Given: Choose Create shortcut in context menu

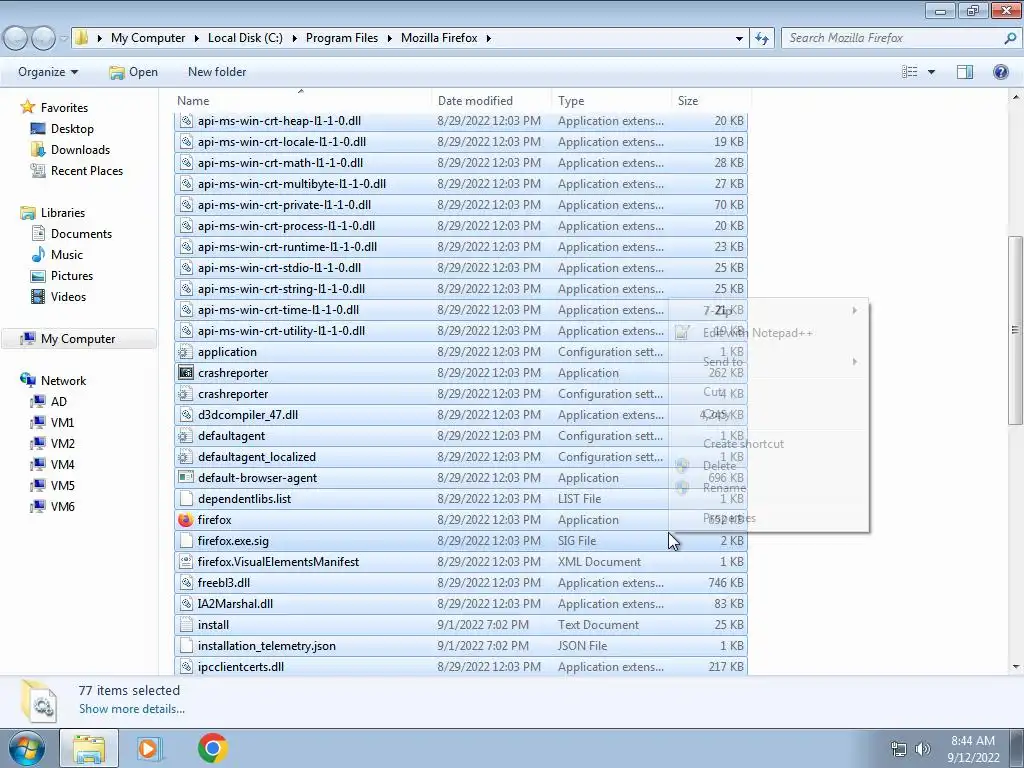Looking at the screenshot, I should coord(769,444).
